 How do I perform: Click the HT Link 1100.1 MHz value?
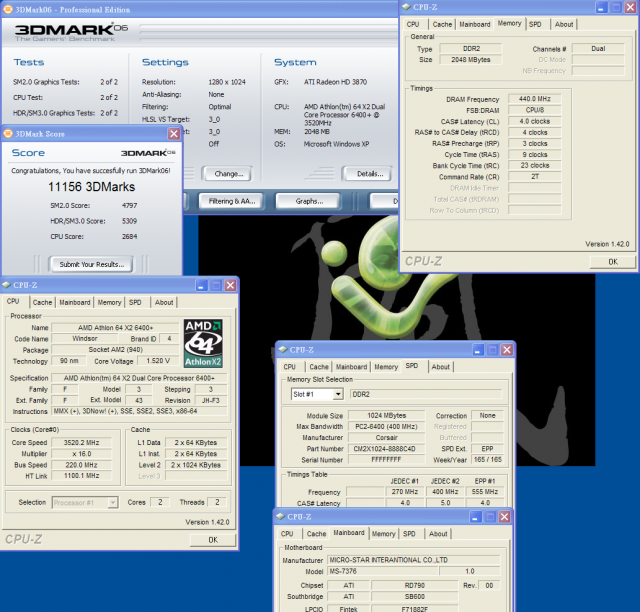tap(82, 476)
